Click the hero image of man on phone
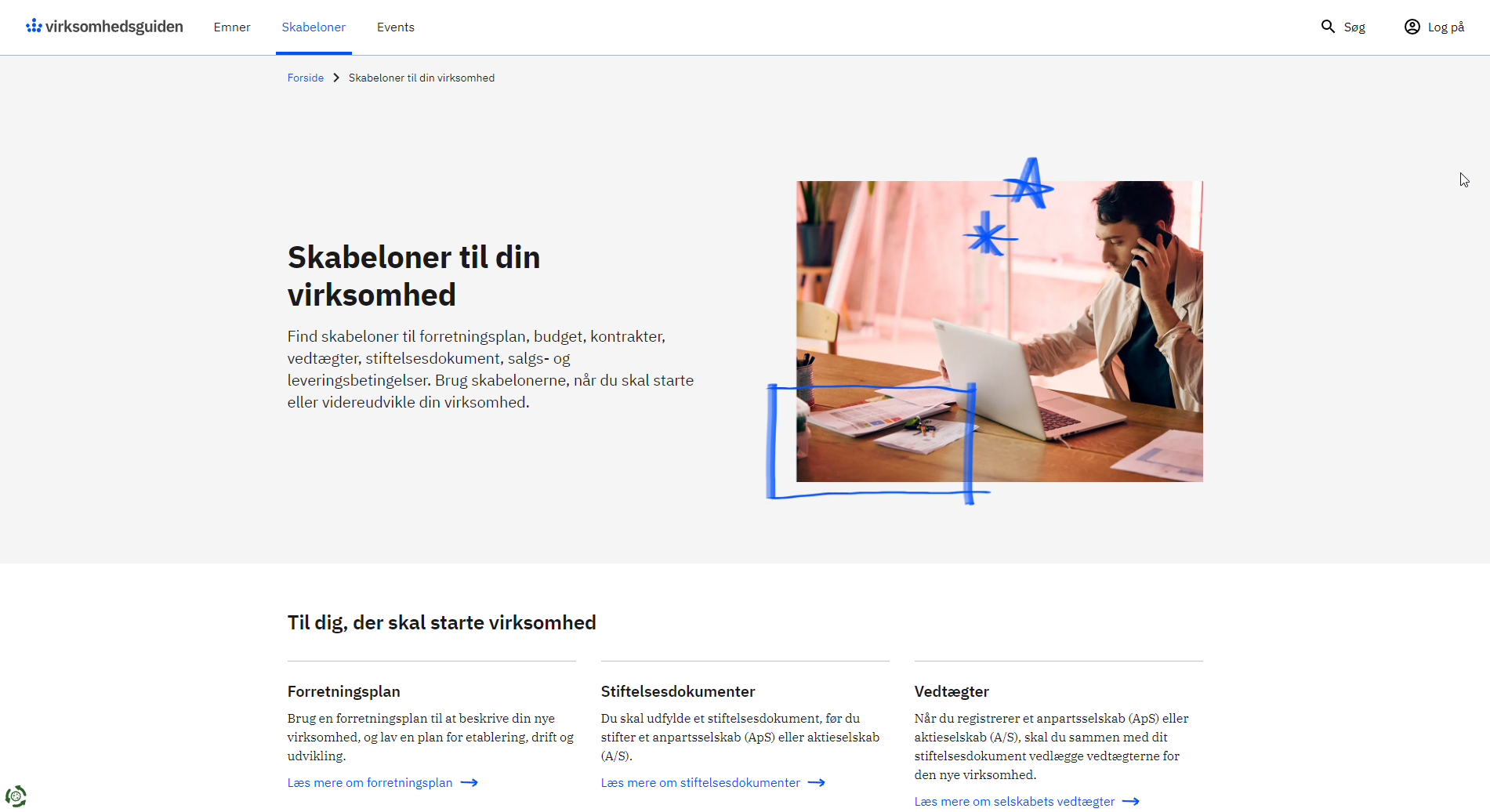Viewport: 1490px width, 812px height. pos(999,331)
